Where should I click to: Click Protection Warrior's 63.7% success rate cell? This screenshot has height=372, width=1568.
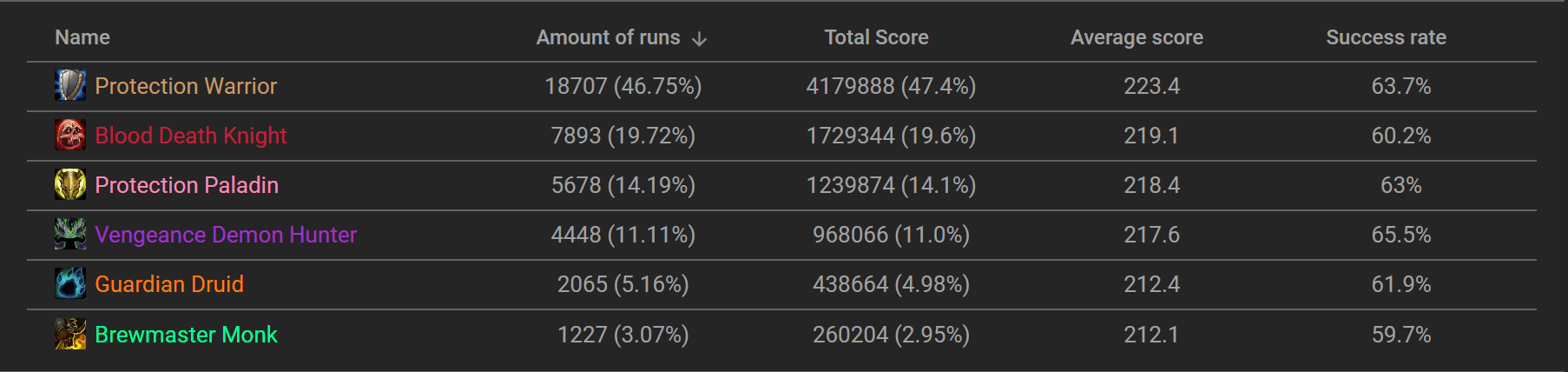pos(1400,86)
